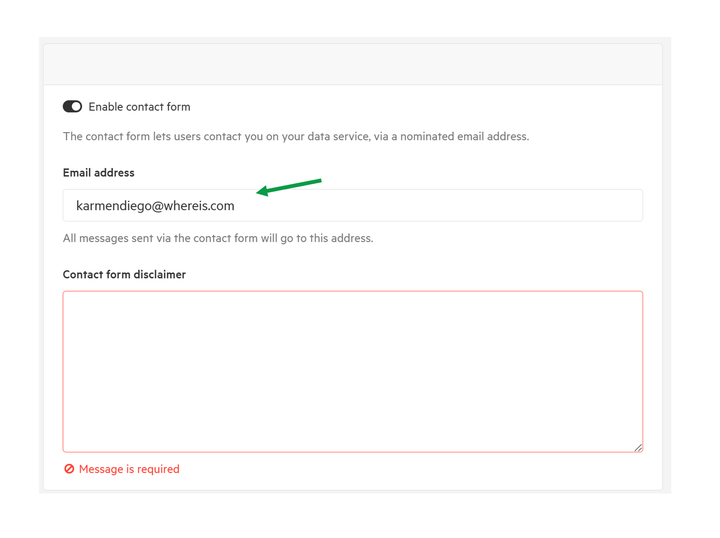Click the "Email address" field label
720x538 pixels.
click(x=99, y=173)
